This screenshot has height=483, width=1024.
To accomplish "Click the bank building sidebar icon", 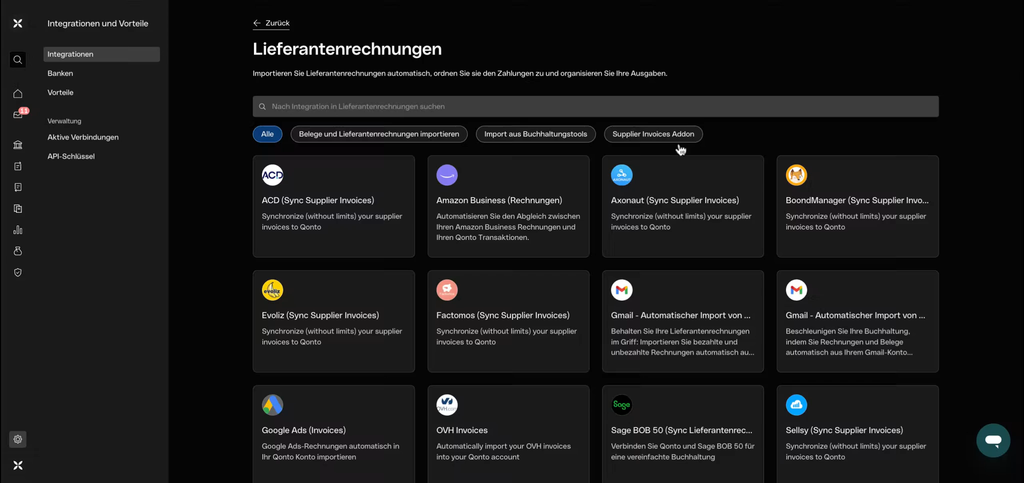I will (x=18, y=145).
